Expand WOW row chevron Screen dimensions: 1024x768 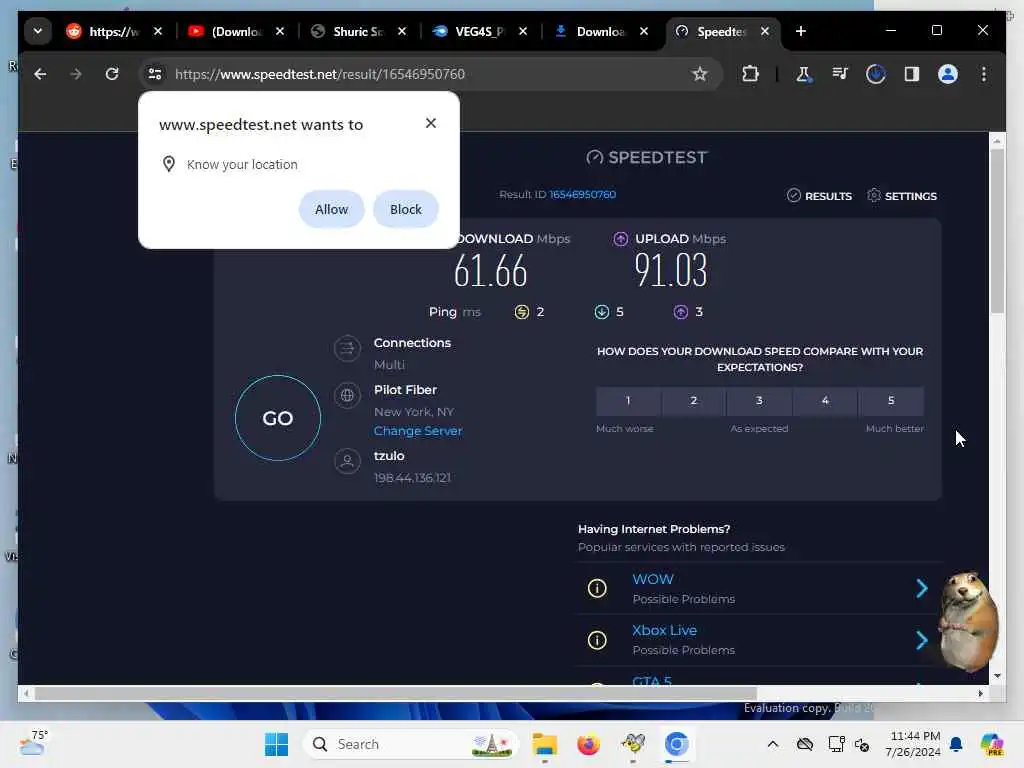921,588
